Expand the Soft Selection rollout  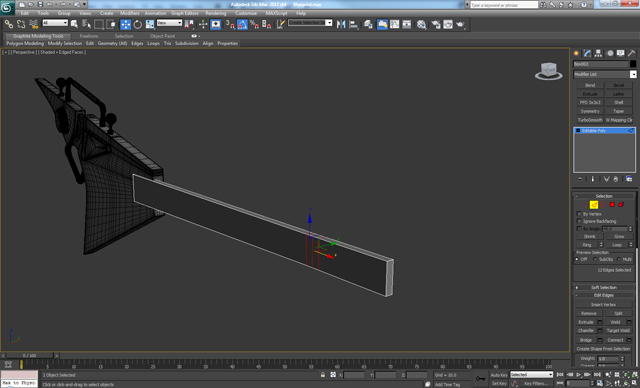pyautogui.click(x=604, y=287)
